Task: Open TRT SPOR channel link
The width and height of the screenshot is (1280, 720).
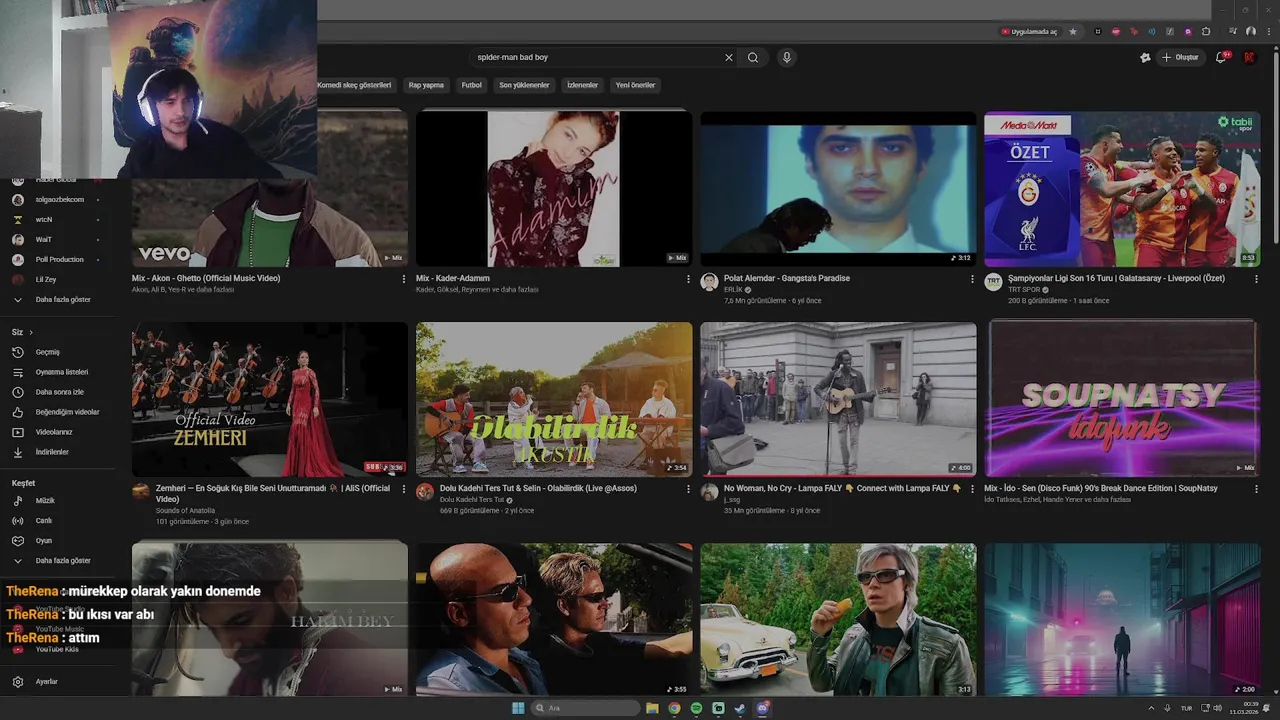Action: tap(1025, 290)
